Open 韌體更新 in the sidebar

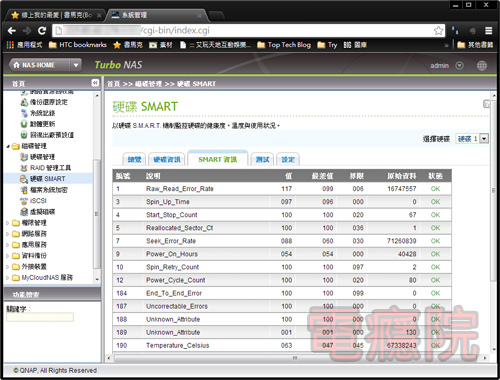tap(43, 124)
